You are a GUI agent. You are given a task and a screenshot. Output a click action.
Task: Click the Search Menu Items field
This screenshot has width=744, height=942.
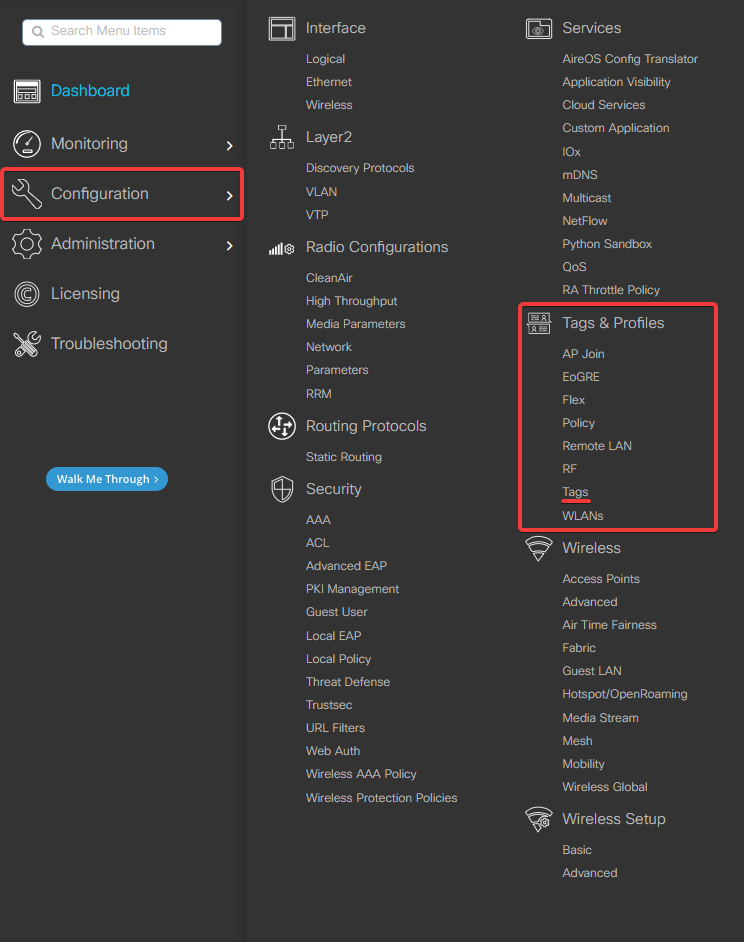pyautogui.click(x=121, y=32)
